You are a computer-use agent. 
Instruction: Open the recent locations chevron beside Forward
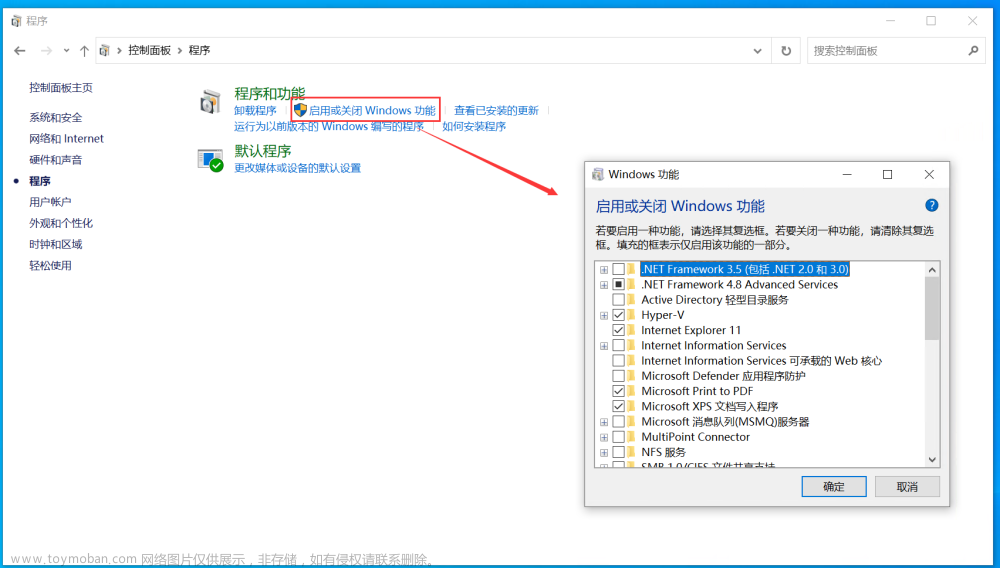click(66, 50)
